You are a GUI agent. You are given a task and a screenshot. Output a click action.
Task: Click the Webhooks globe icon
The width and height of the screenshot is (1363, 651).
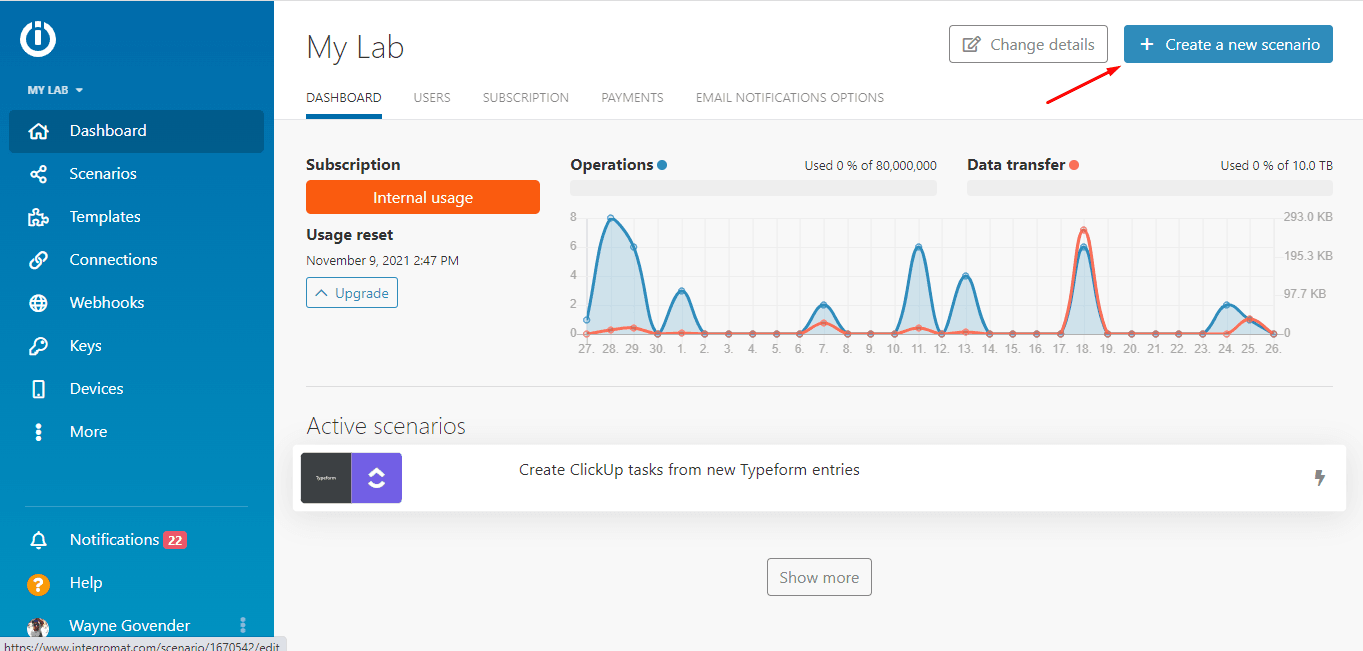click(38, 303)
